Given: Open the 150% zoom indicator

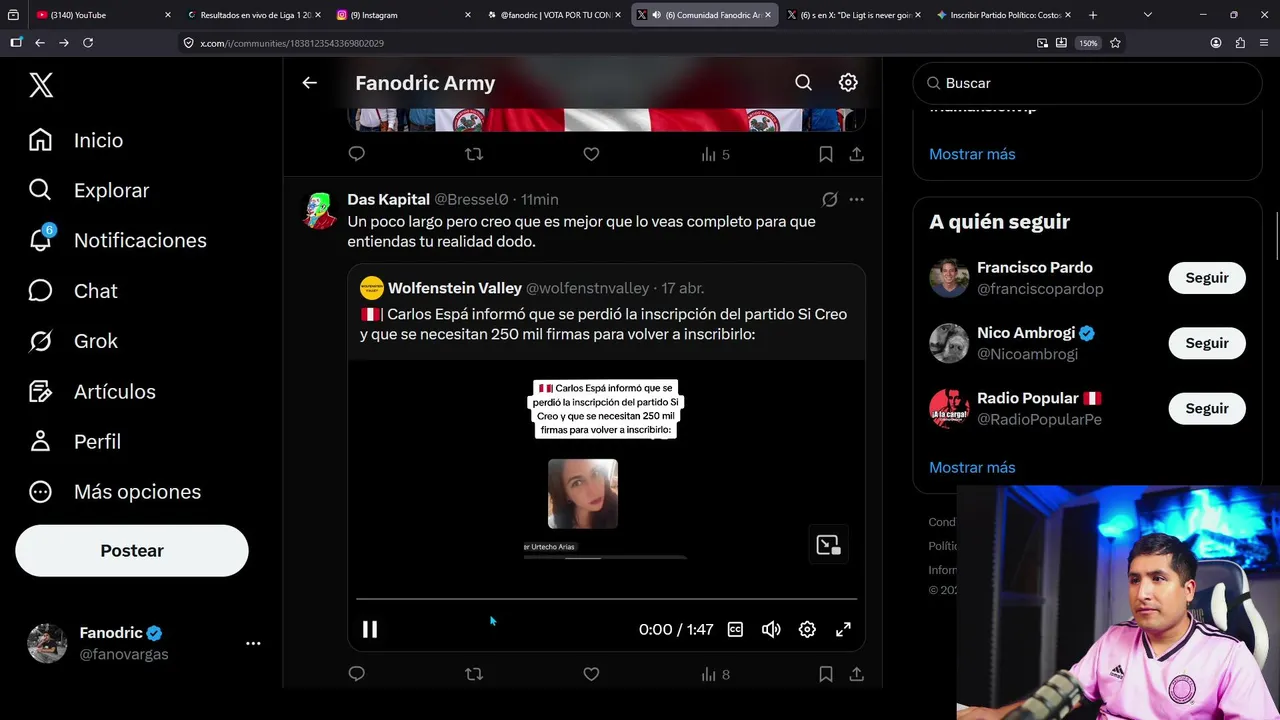Looking at the screenshot, I should coord(1088,43).
